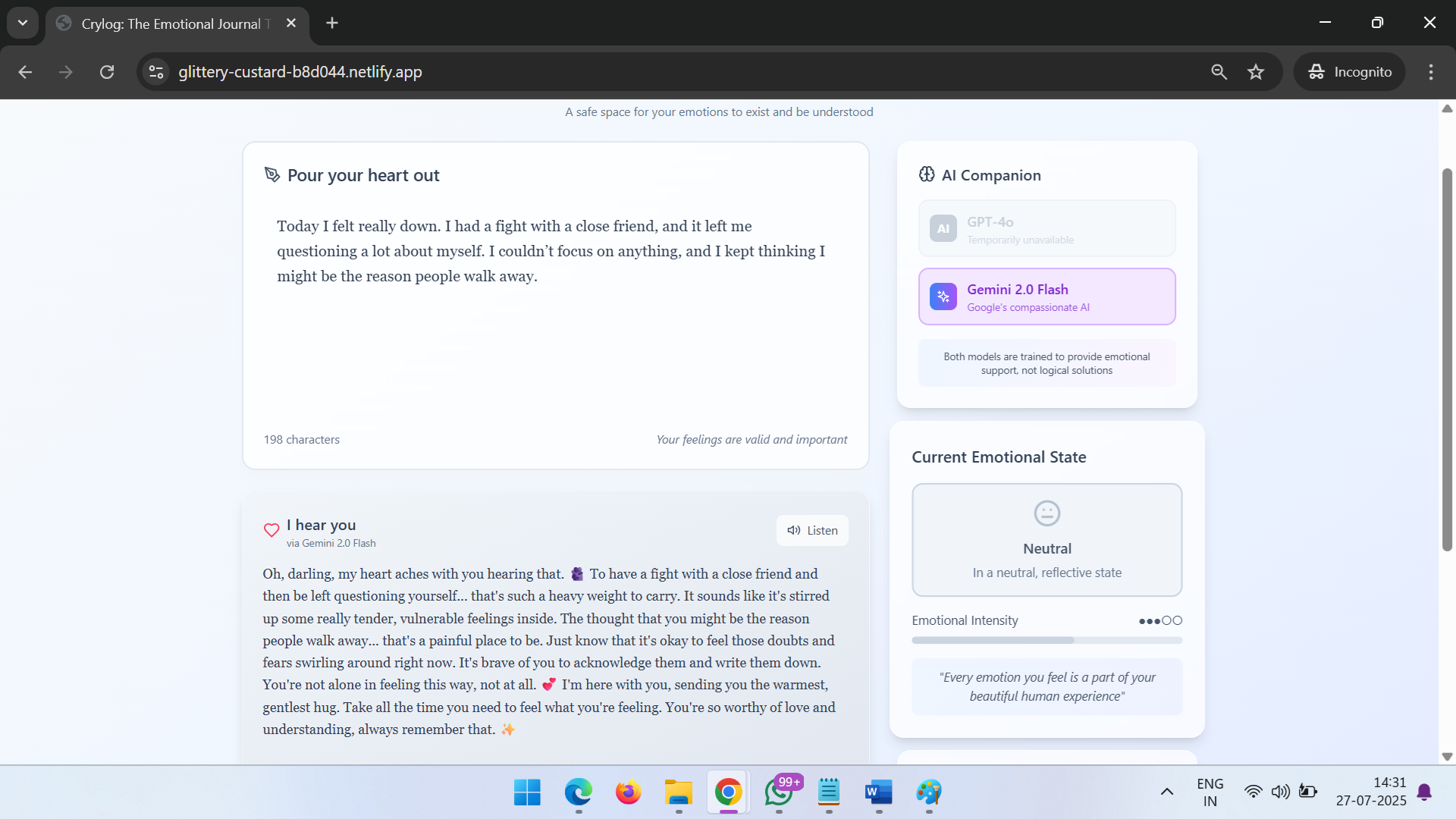Image resolution: width=1456 pixels, height=819 pixels.
Task: View site information icon in address bar
Action: point(156,72)
